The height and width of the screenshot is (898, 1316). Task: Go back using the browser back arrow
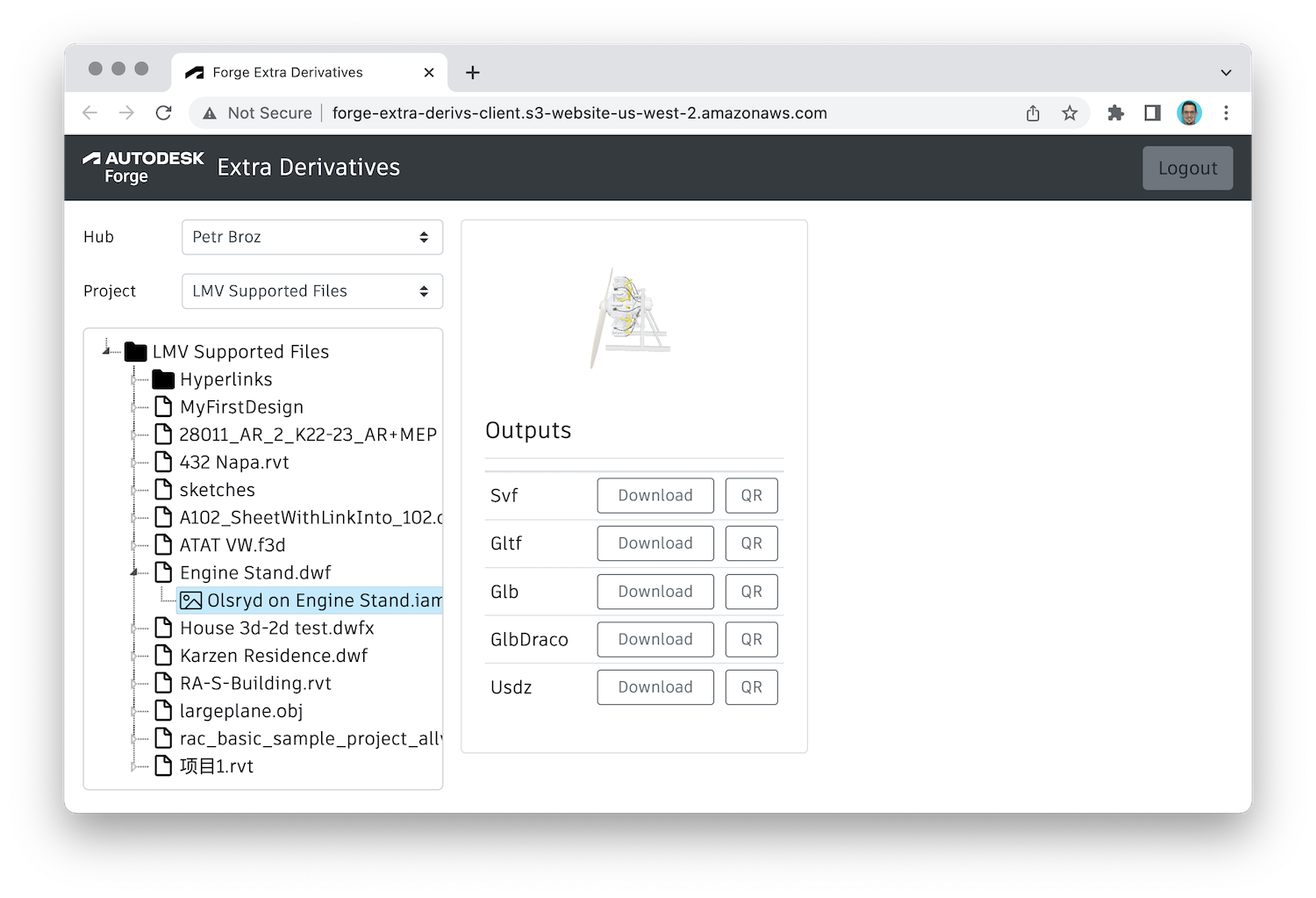click(89, 113)
